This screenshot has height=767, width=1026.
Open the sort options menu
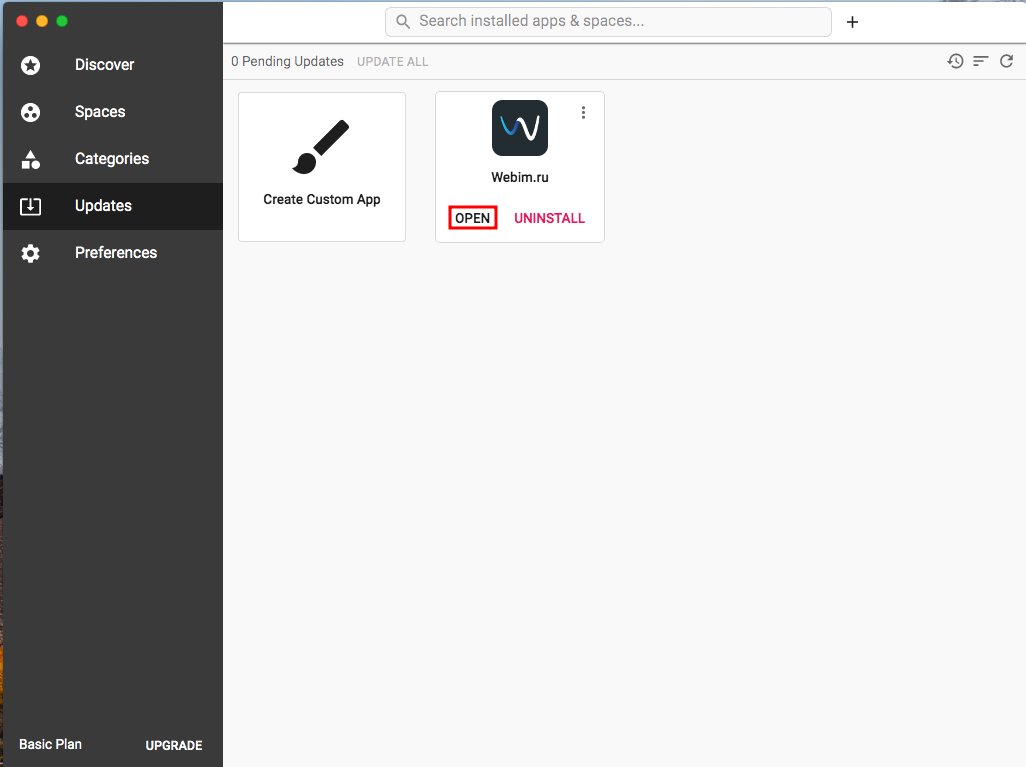click(981, 61)
